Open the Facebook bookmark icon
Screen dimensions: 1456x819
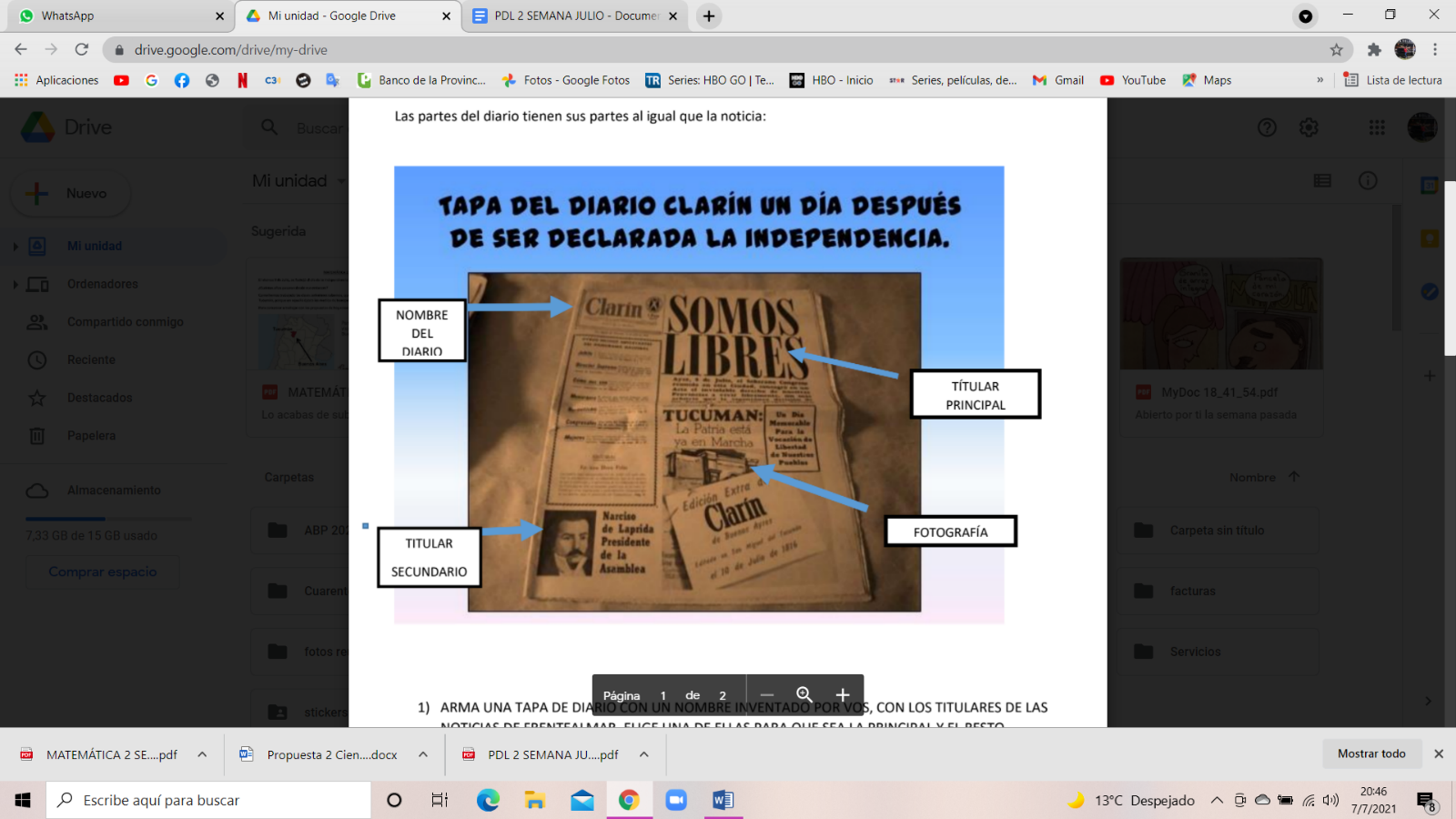(x=182, y=80)
